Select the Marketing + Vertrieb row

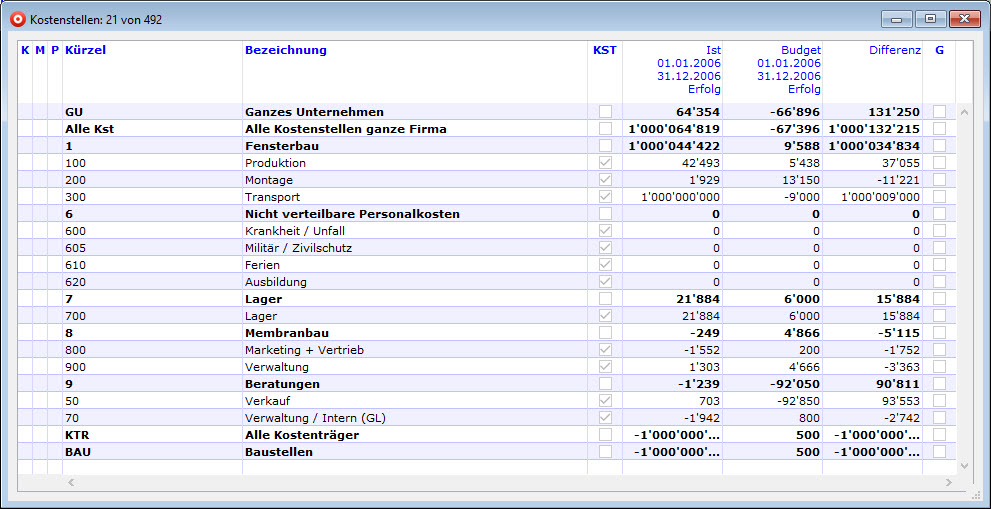click(296, 350)
